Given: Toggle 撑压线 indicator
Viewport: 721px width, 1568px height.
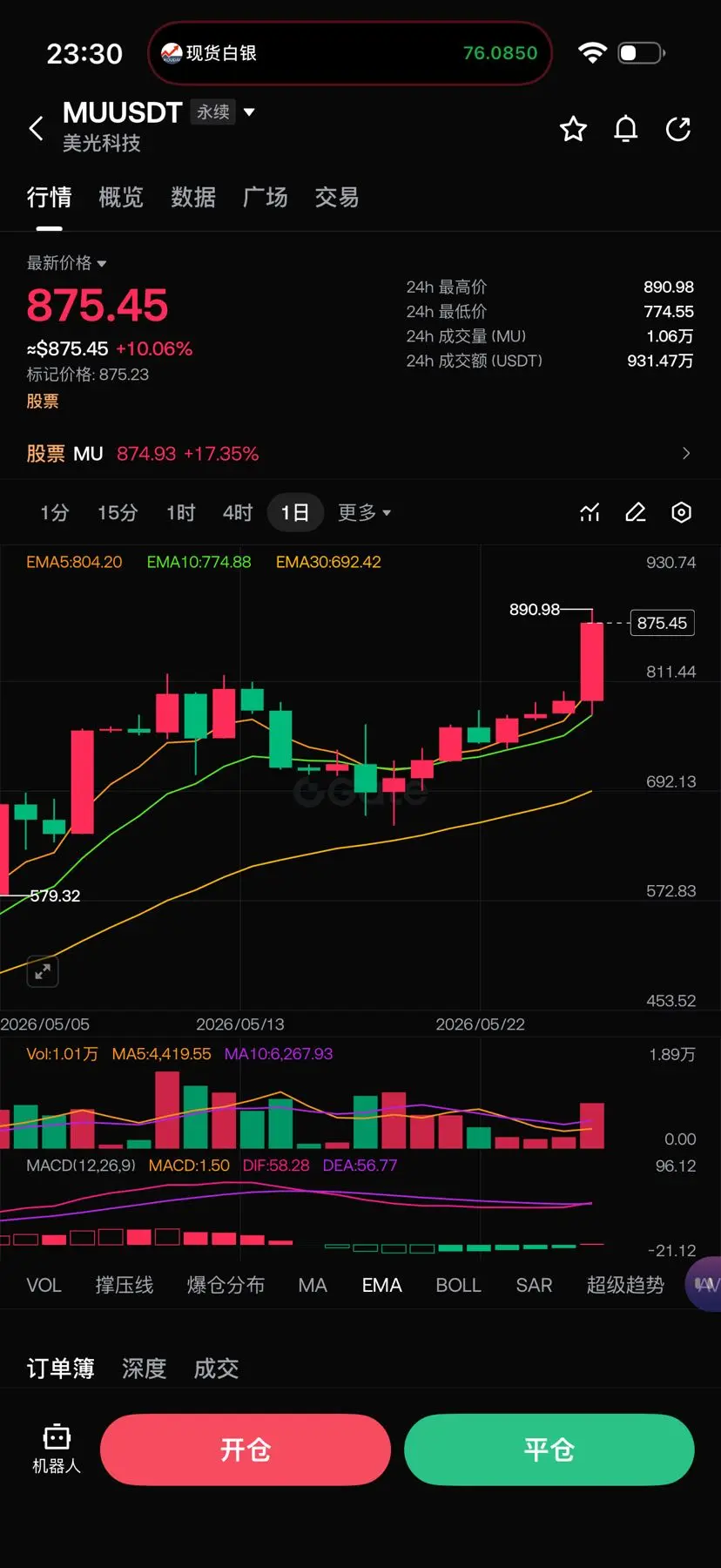Looking at the screenshot, I should click(125, 1285).
